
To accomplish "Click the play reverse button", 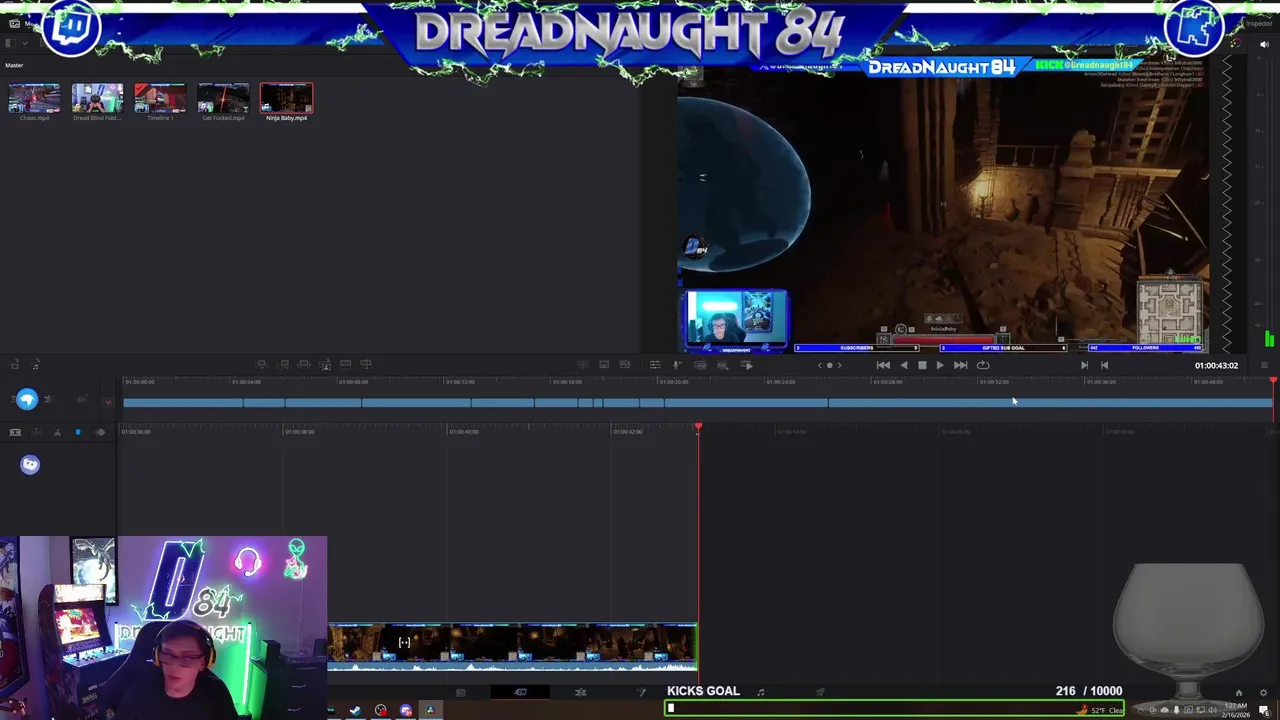I will 904,365.
